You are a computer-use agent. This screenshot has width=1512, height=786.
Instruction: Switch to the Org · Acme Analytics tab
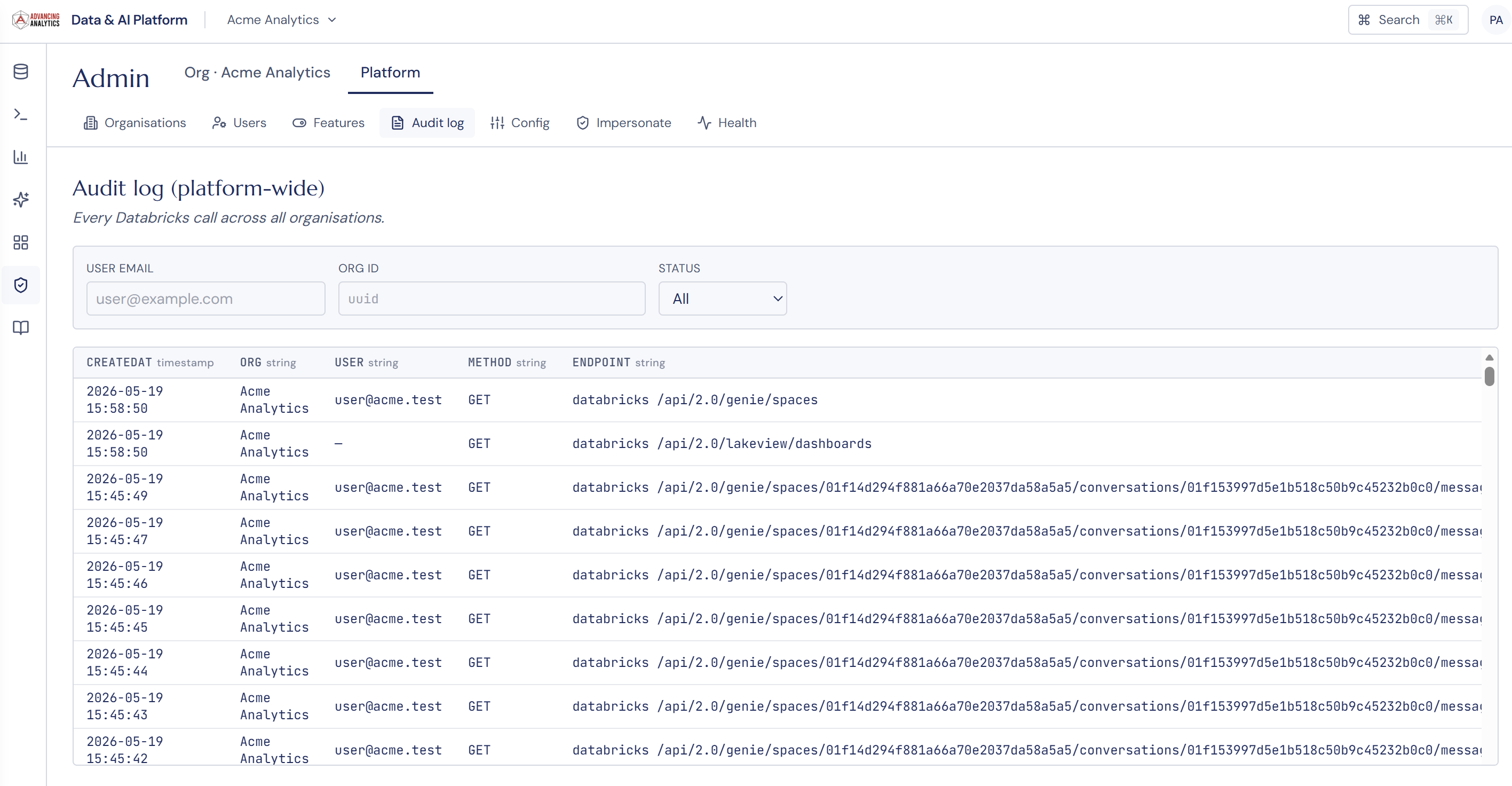click(x=257, y=72)
